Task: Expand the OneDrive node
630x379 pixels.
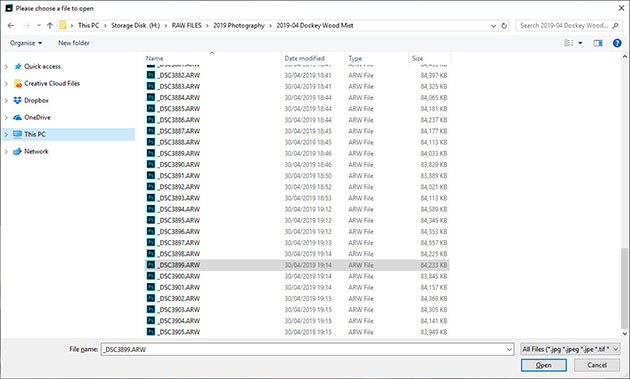Action: coord(6,117)
